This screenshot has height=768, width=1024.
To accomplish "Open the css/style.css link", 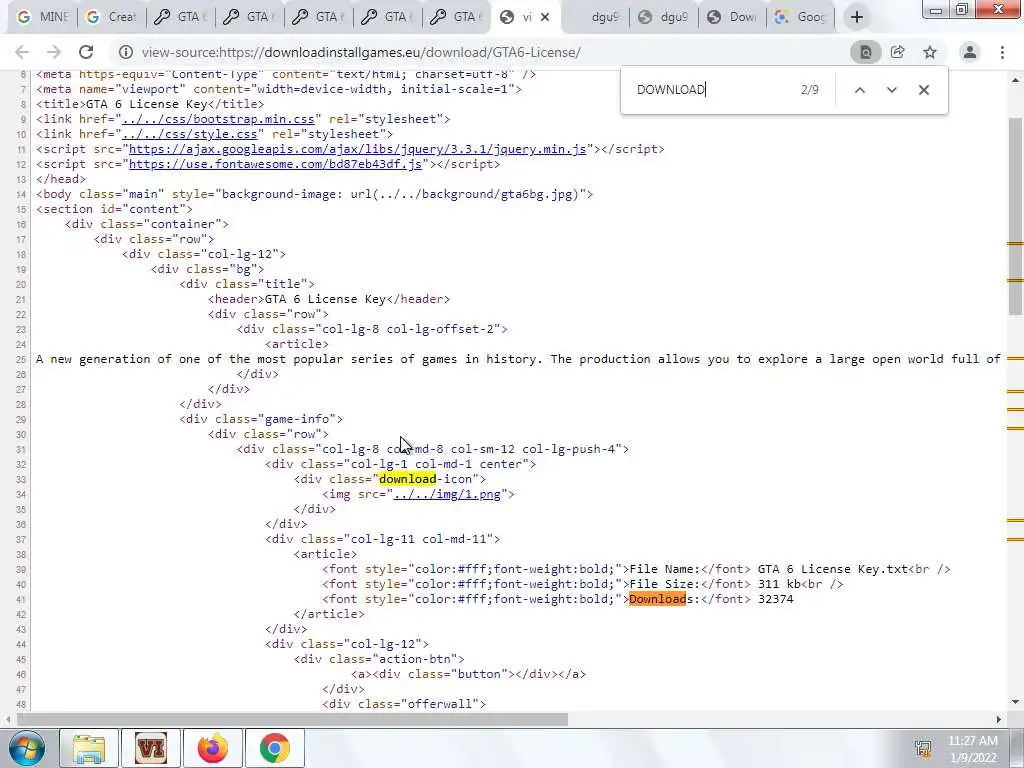I will [189, 134].
